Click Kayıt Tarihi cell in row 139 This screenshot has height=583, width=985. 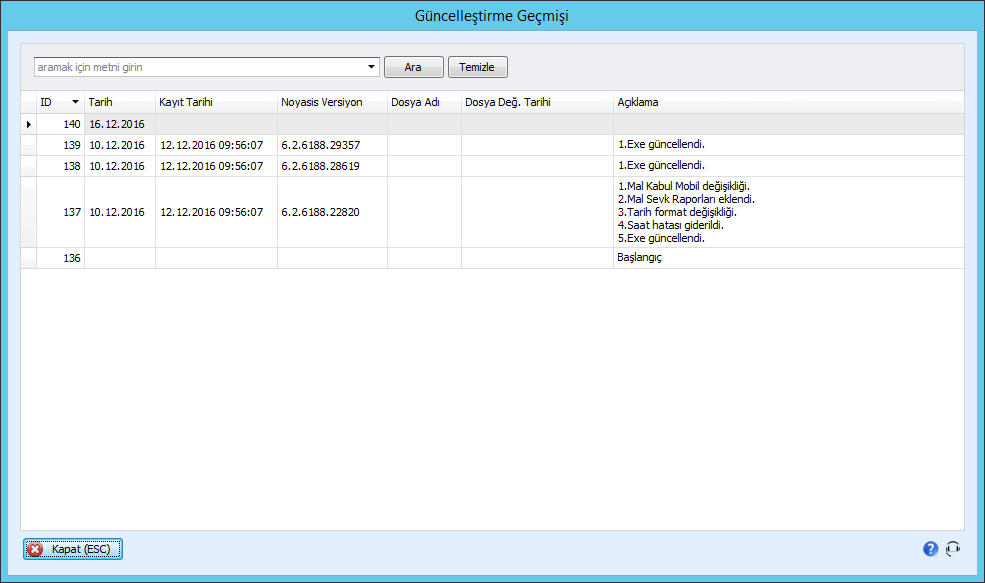point(216,145)
